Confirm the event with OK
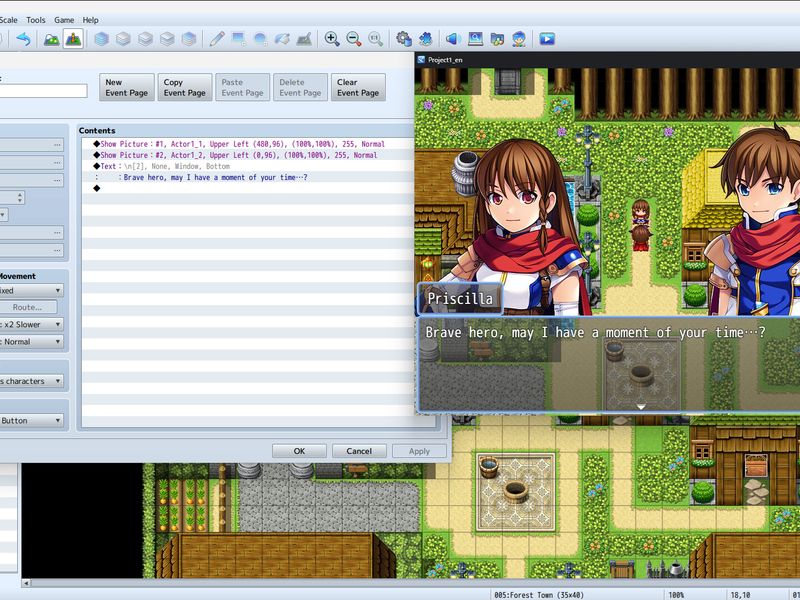800x600 pixels. [299, 451]
